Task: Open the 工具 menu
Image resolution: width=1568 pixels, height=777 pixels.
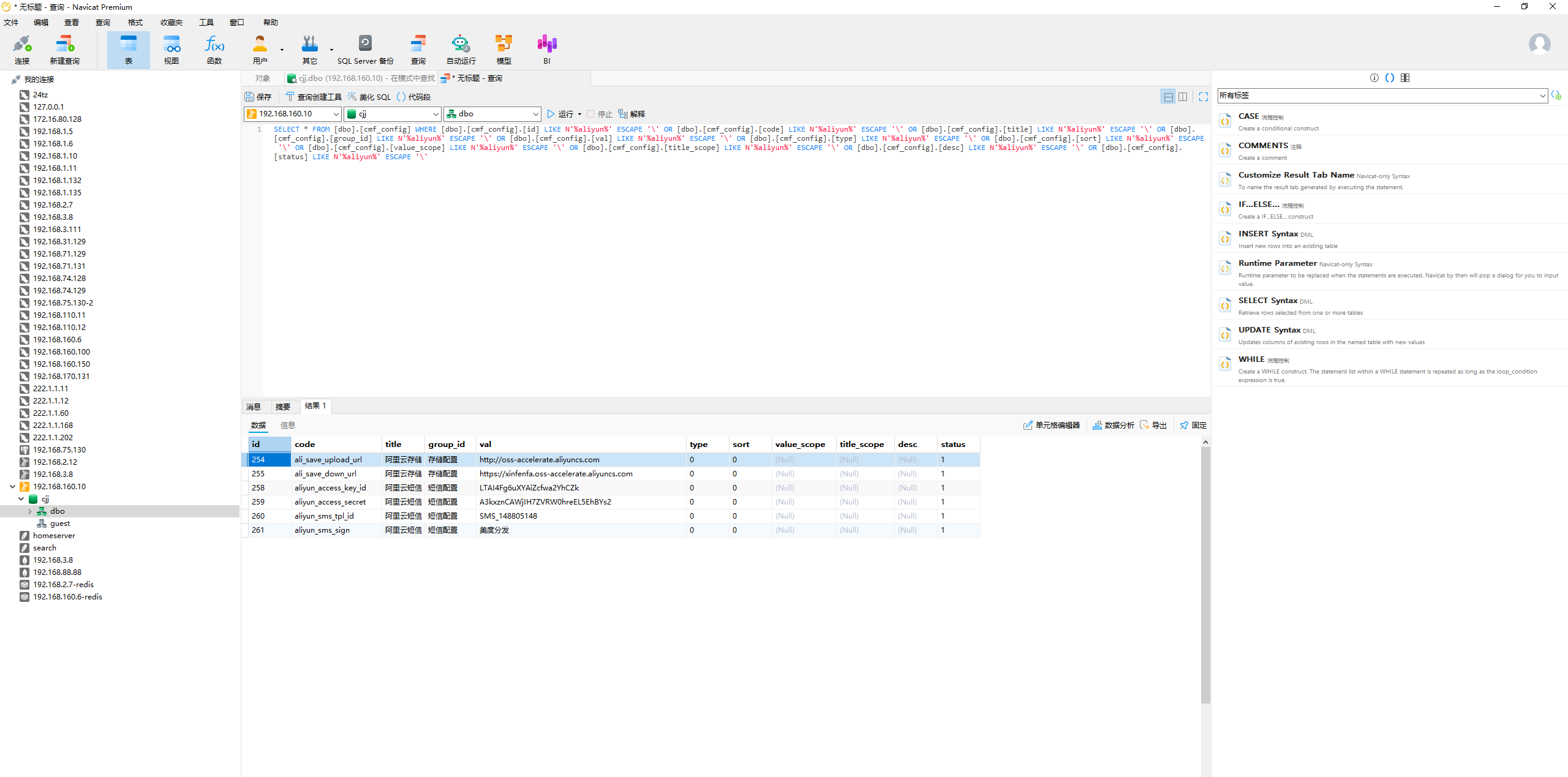Action: tap(206, 23)
